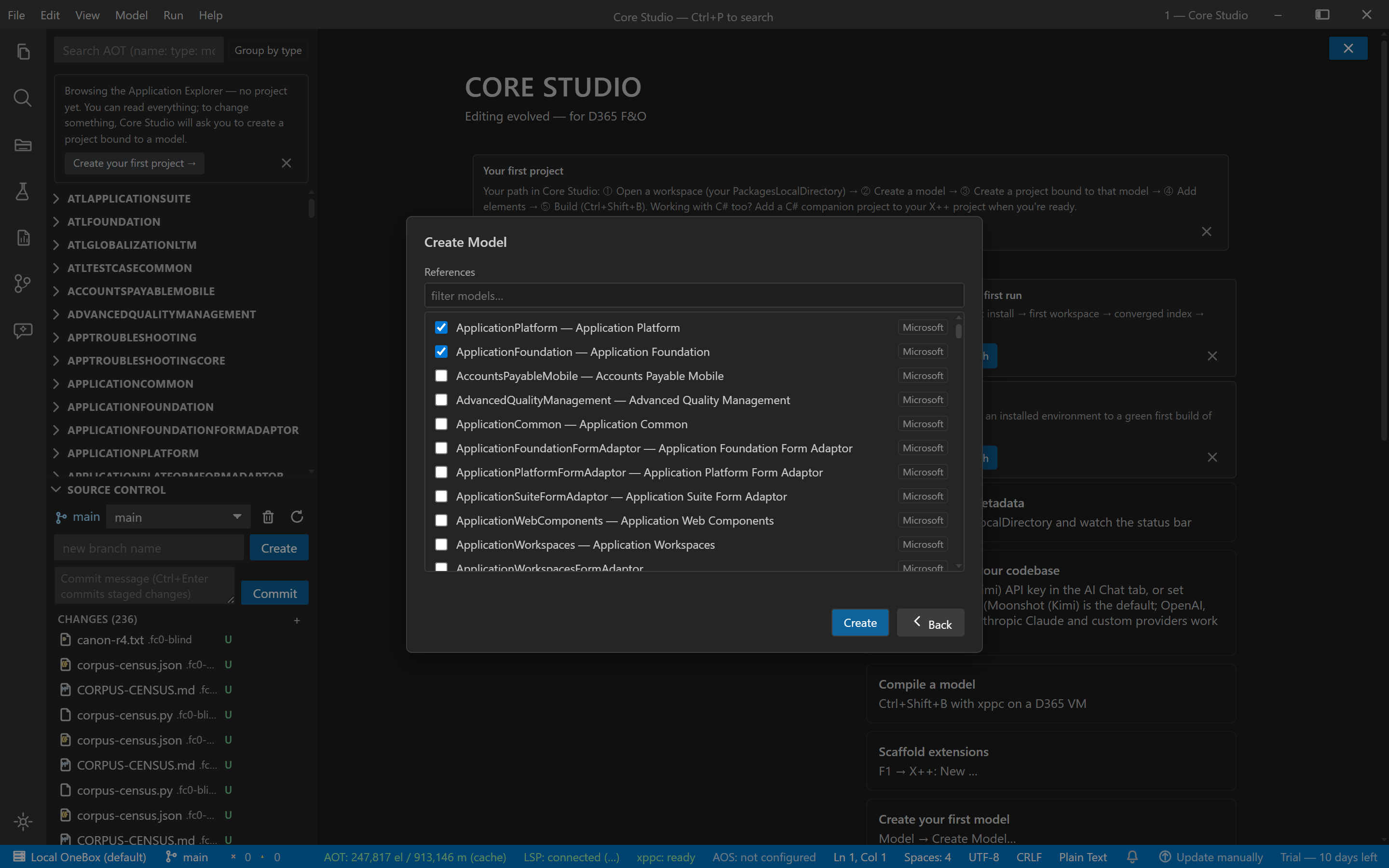Click Create your first project link
The image size is (1389, 868).
(134, 163)
